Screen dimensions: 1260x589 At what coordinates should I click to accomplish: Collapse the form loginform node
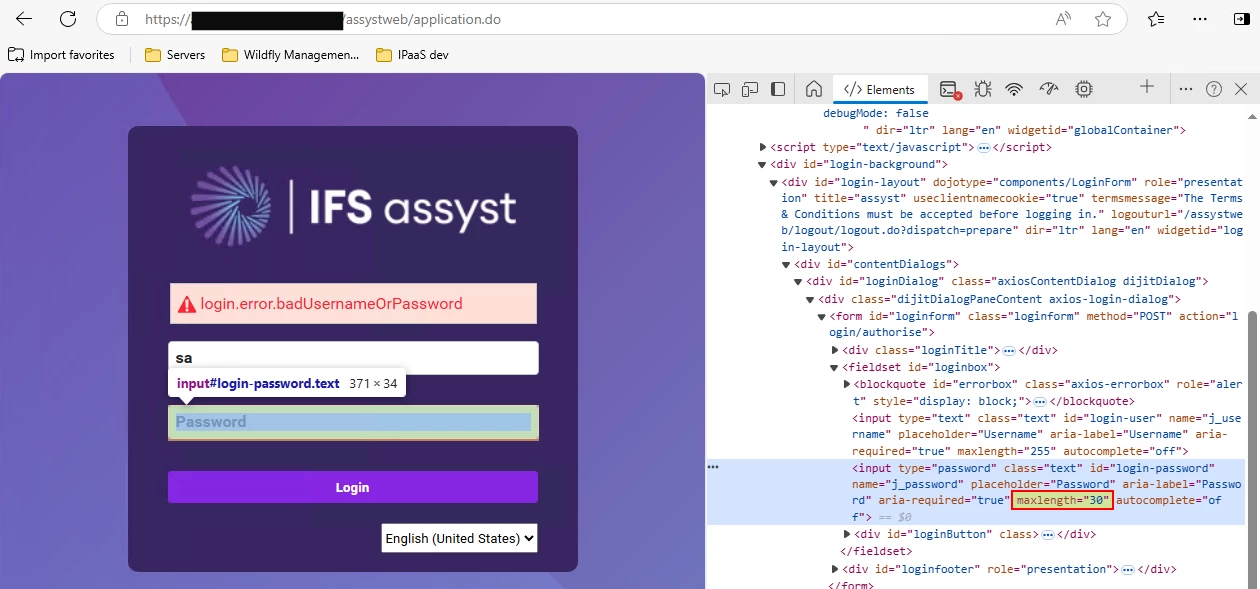pyautogui.click(x=823, y=316)
